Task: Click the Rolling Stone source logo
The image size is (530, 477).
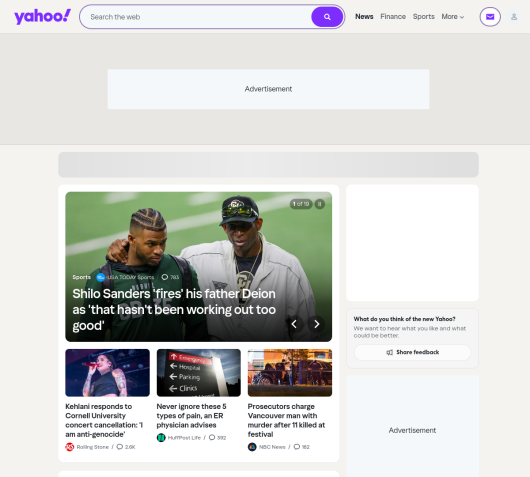Action: coord(70,447)
